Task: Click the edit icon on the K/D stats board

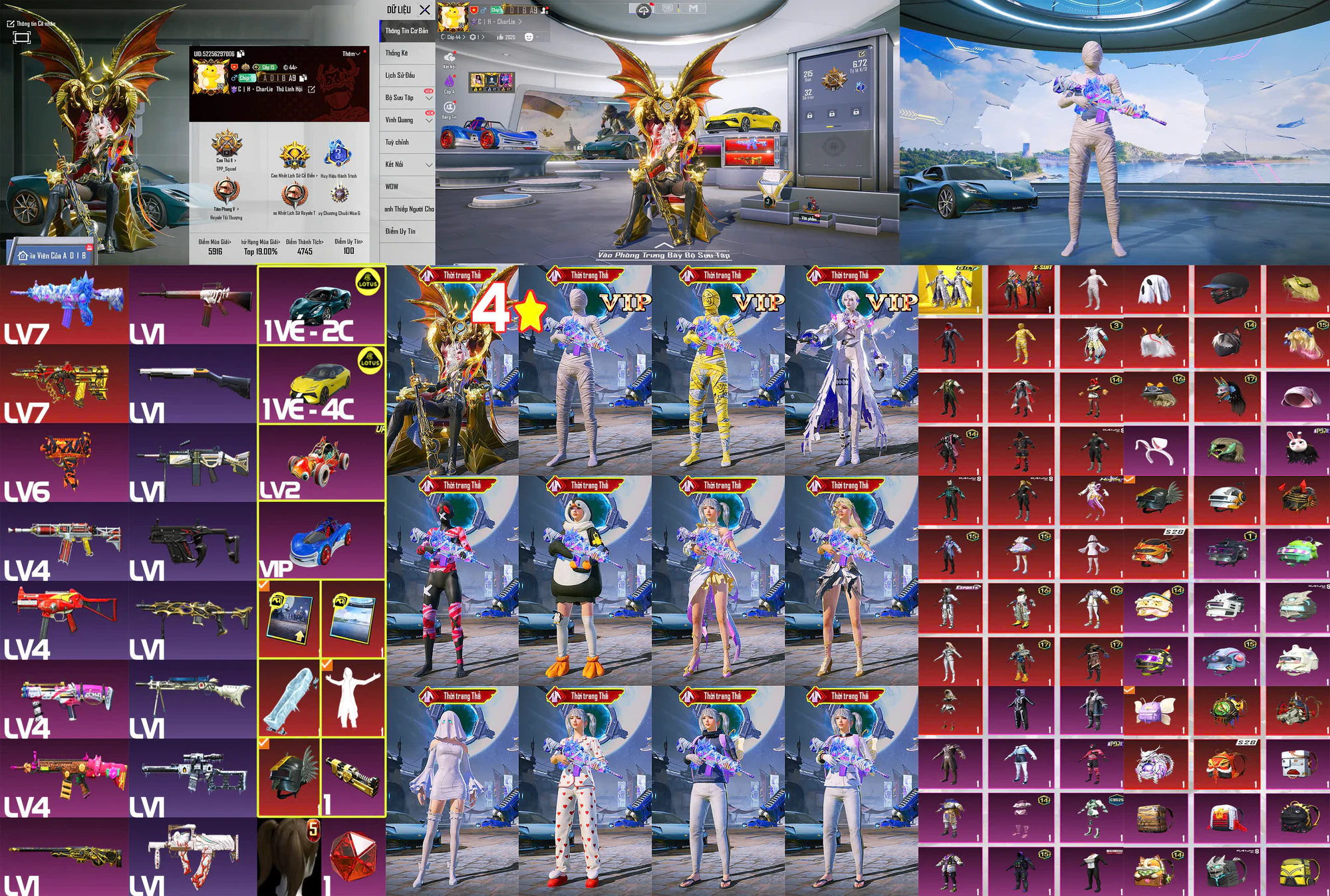Action: tap(861, 54)
